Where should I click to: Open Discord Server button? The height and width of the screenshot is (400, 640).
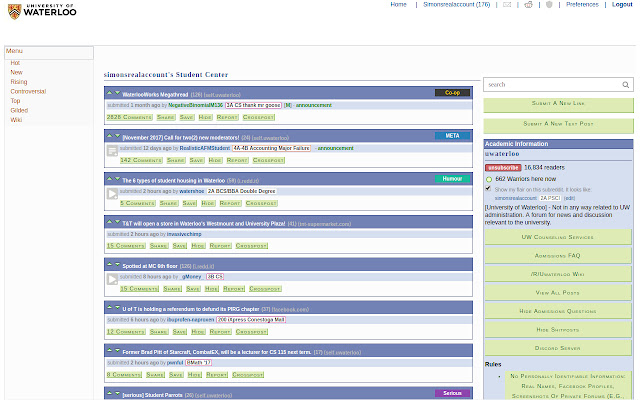click(558, 348)
